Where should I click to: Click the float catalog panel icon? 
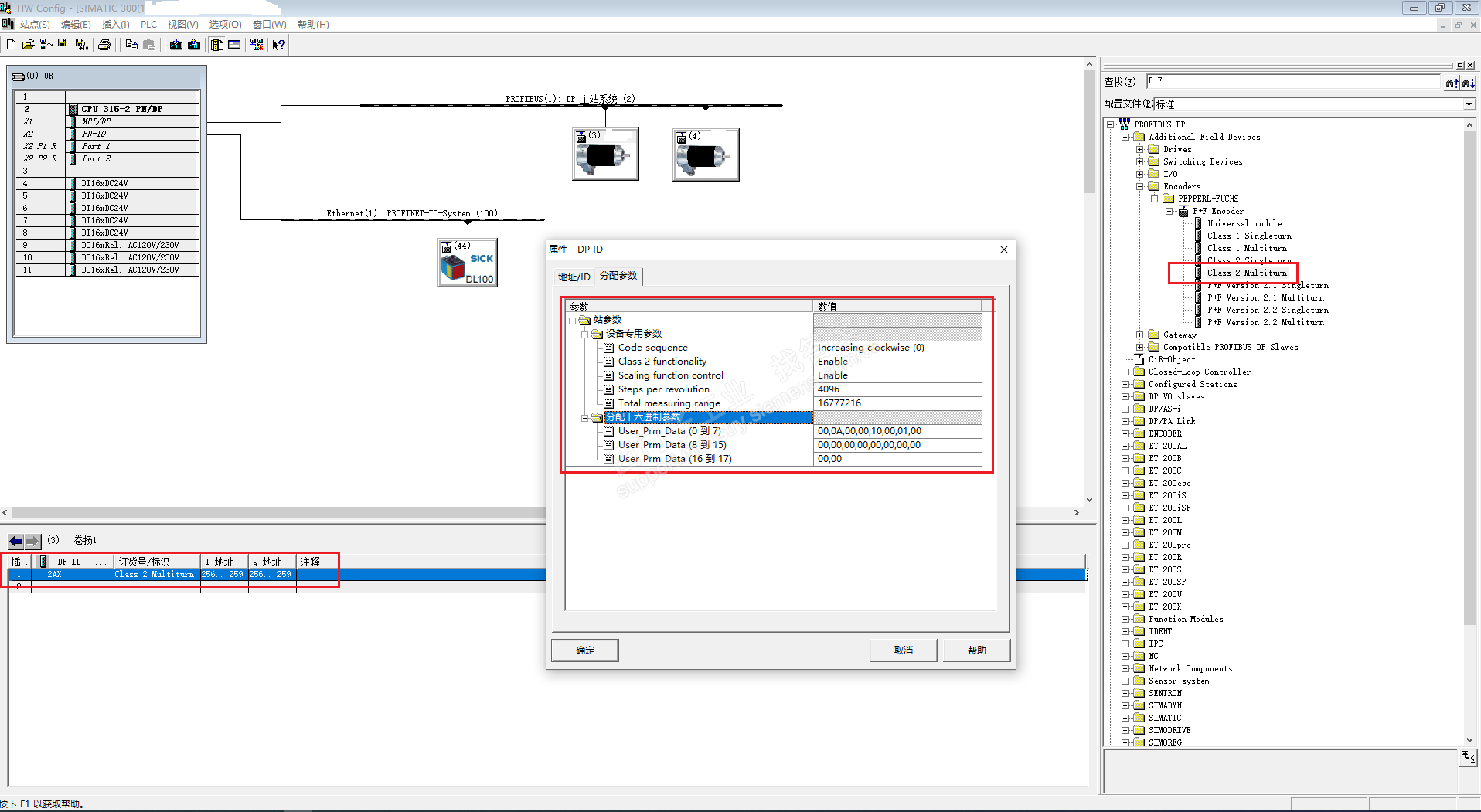pyautogui.click(x=1460, y=65)
